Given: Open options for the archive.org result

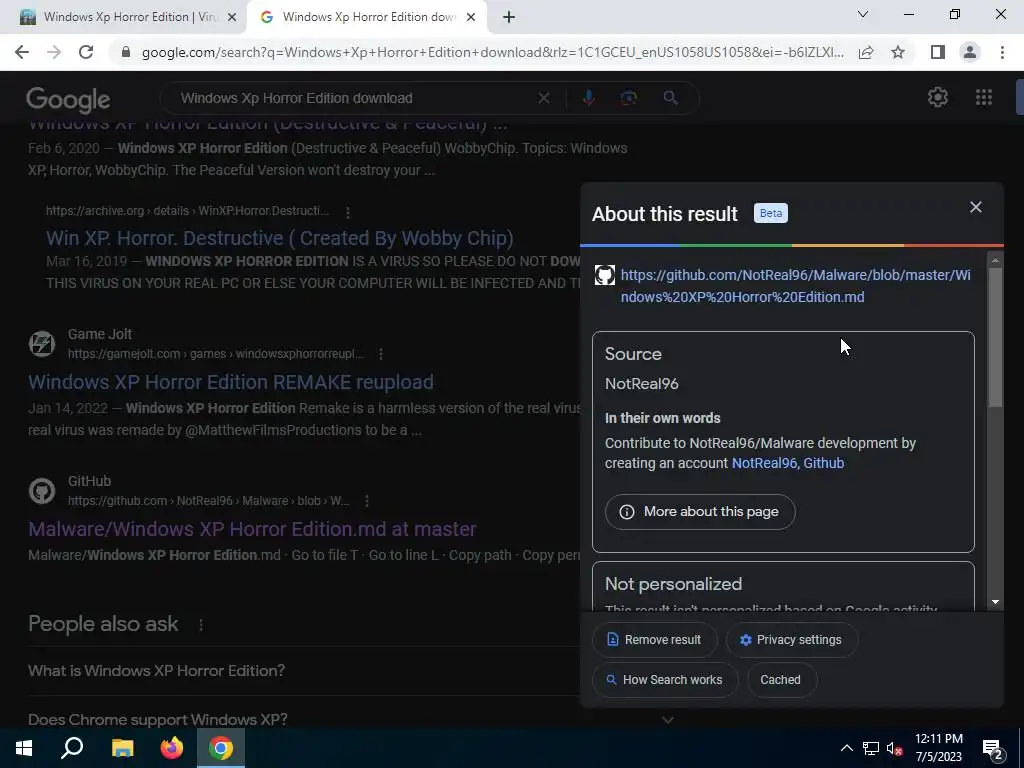Looking at the screenshot, I should coord(348,212).
